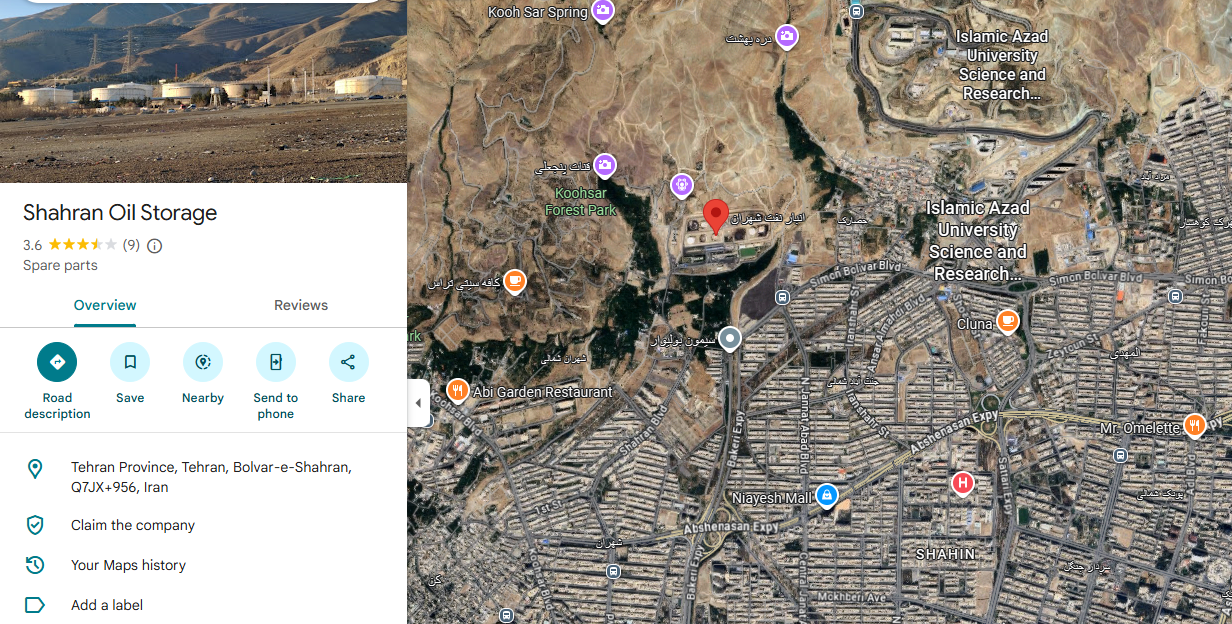Click the purple camera marker above Koohsar Forest Park
1232x624 pixels.
point(605,164)
